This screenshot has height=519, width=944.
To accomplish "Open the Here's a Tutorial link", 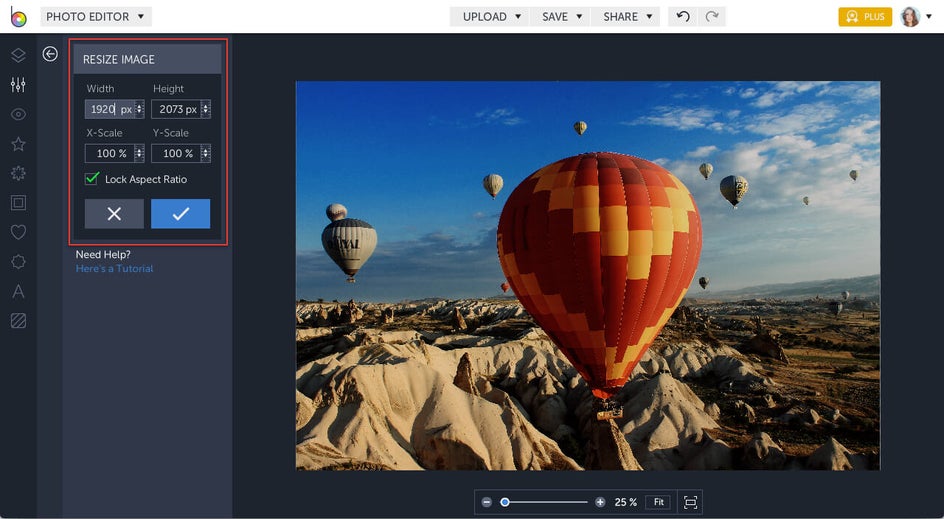I will point(115,269).
